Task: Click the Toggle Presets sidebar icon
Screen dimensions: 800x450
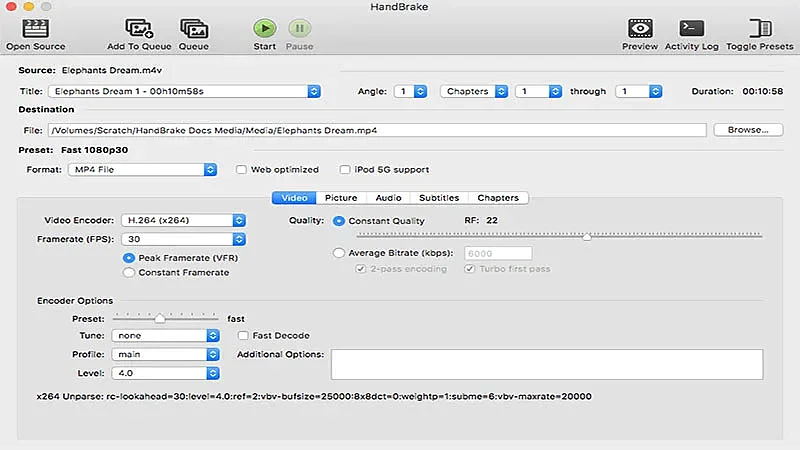Action: (x=760, y=29)
